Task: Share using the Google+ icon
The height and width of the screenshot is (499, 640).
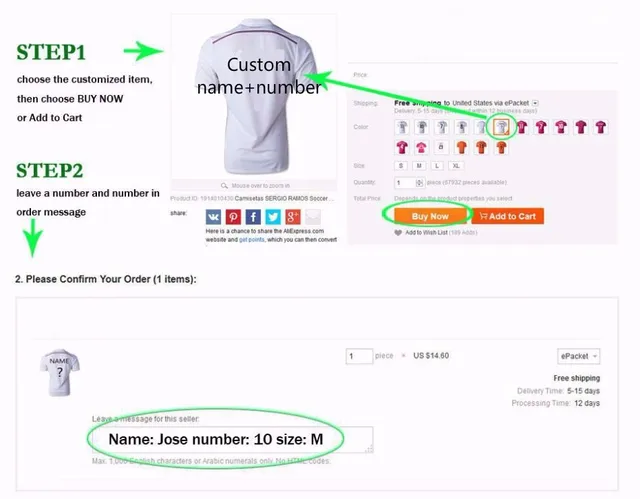Action: pyautogui.click(x=293, y=217)
